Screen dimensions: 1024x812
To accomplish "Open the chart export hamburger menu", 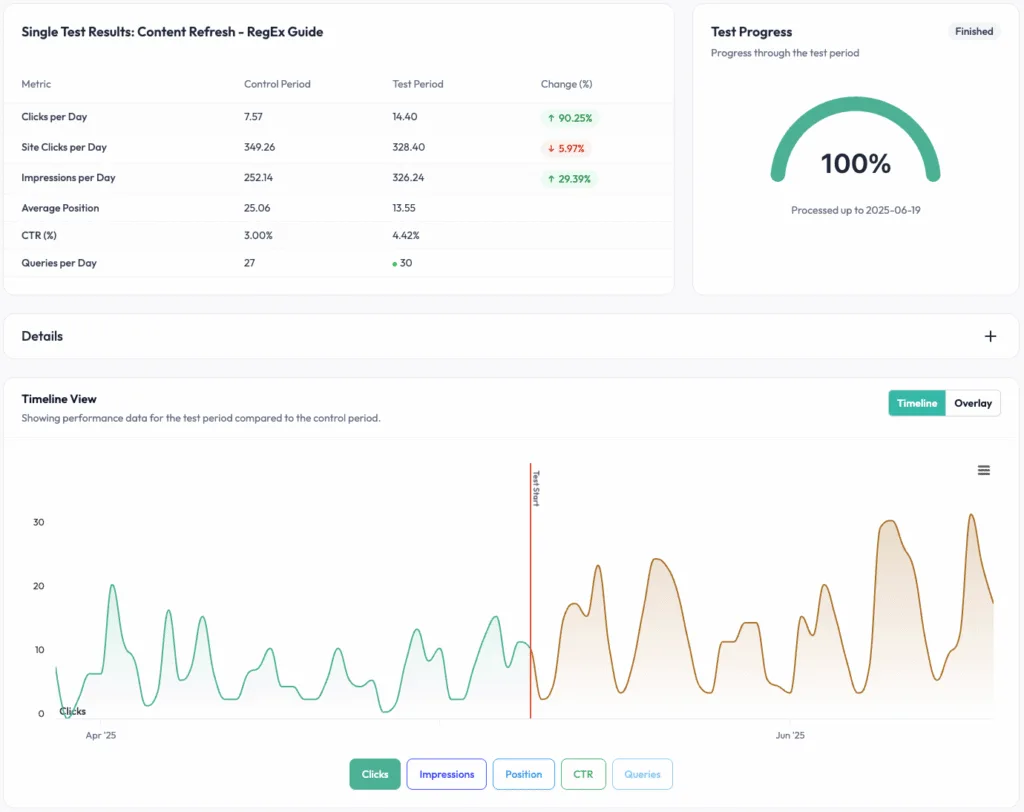I will tap(984, 470).
